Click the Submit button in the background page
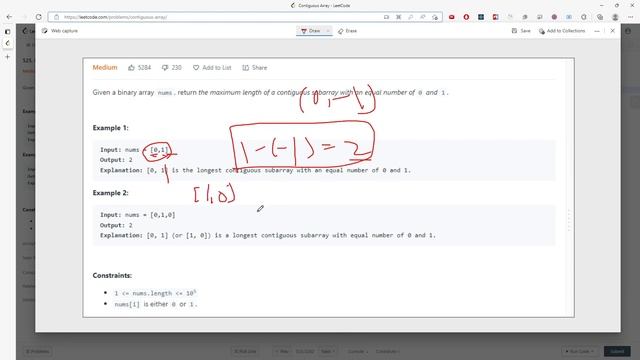 tap(617, 351)
